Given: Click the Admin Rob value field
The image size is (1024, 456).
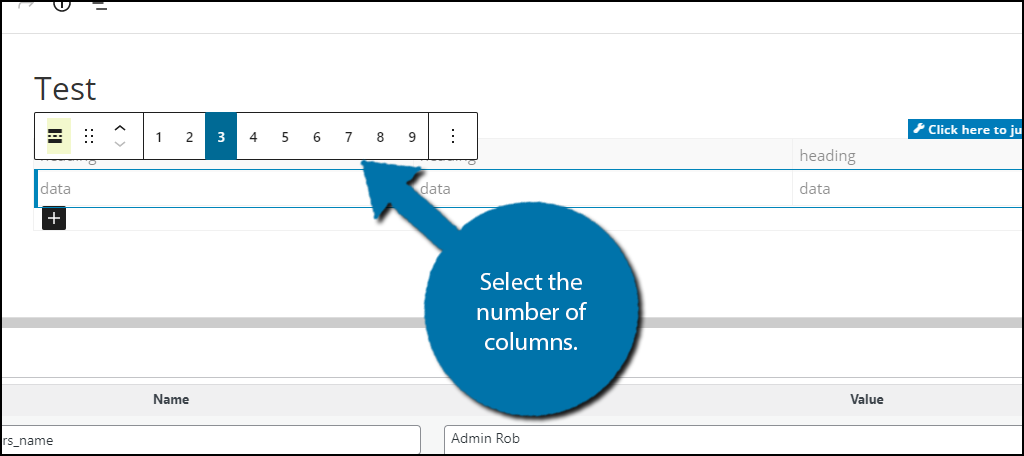Looking at the screenshot, I should [733, 439].
